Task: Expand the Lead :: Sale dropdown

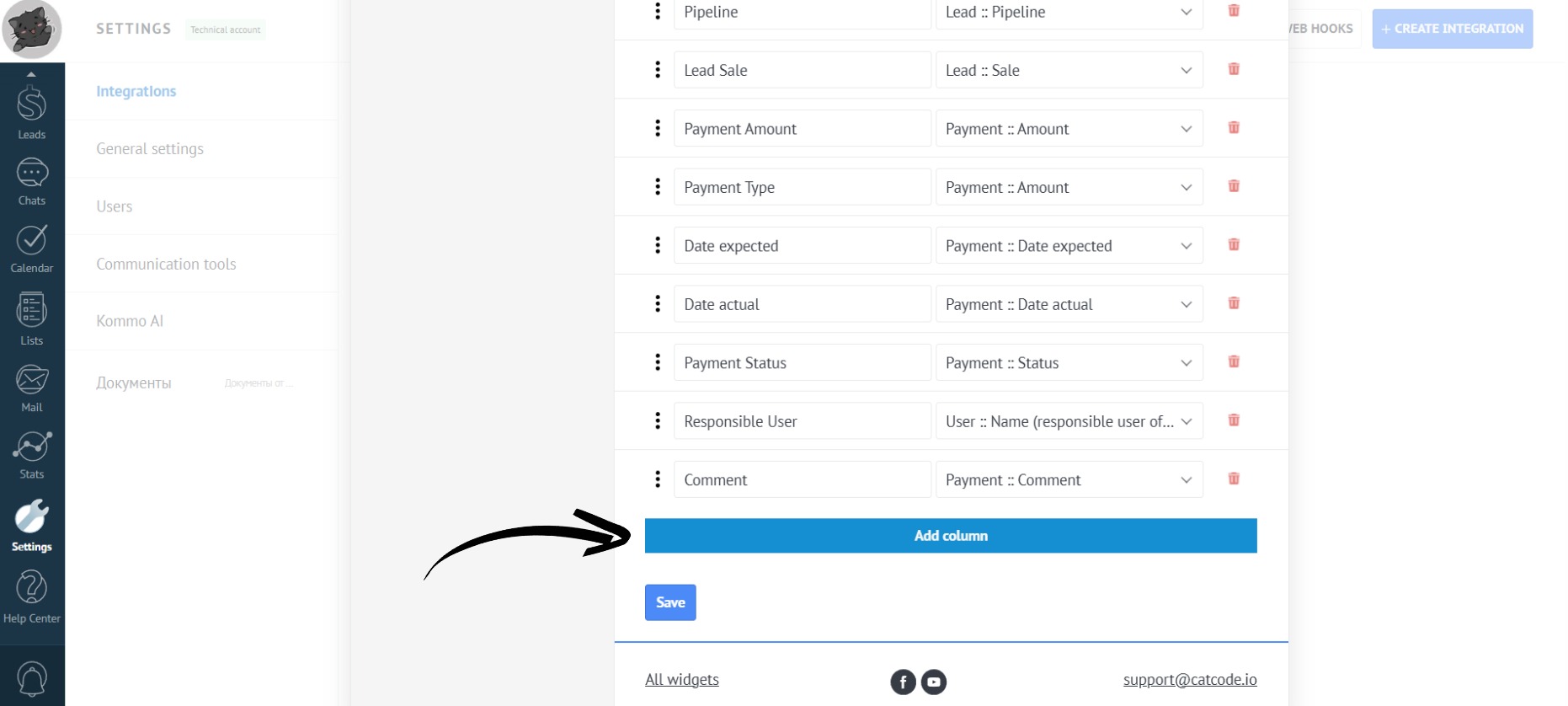Action: tap(1069, 71)
